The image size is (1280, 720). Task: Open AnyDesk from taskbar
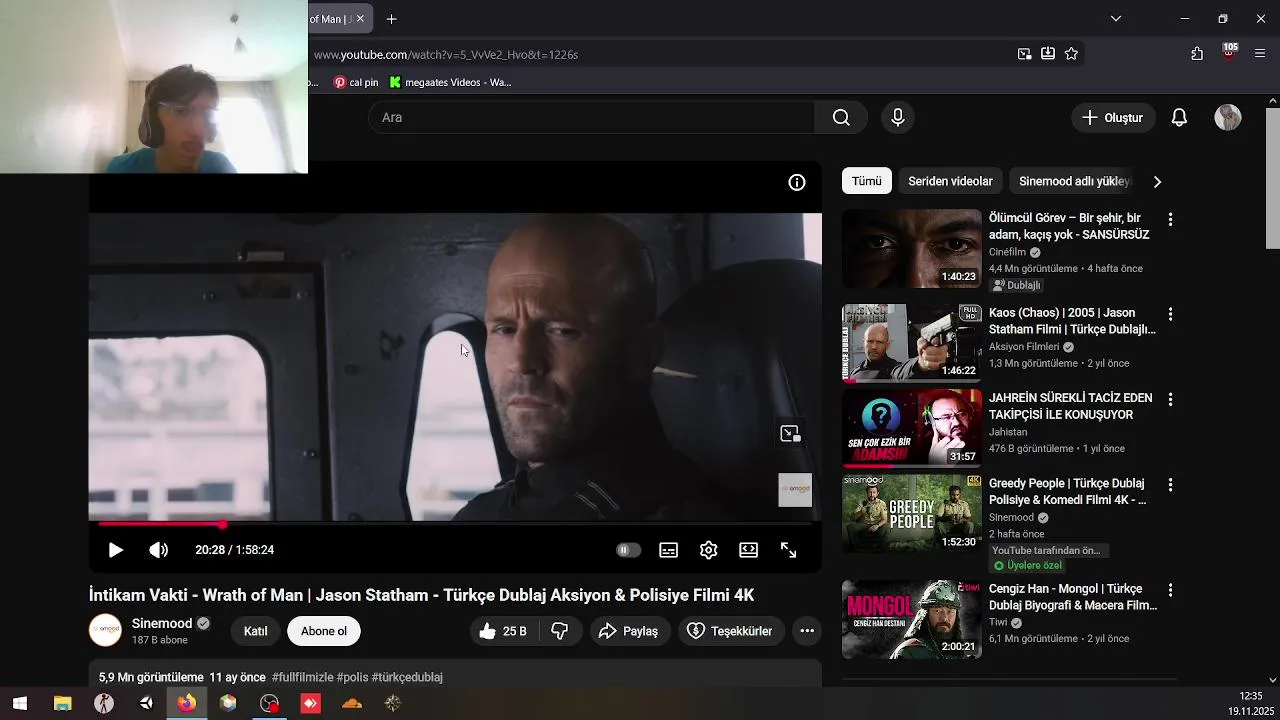(x=311, y=703)
